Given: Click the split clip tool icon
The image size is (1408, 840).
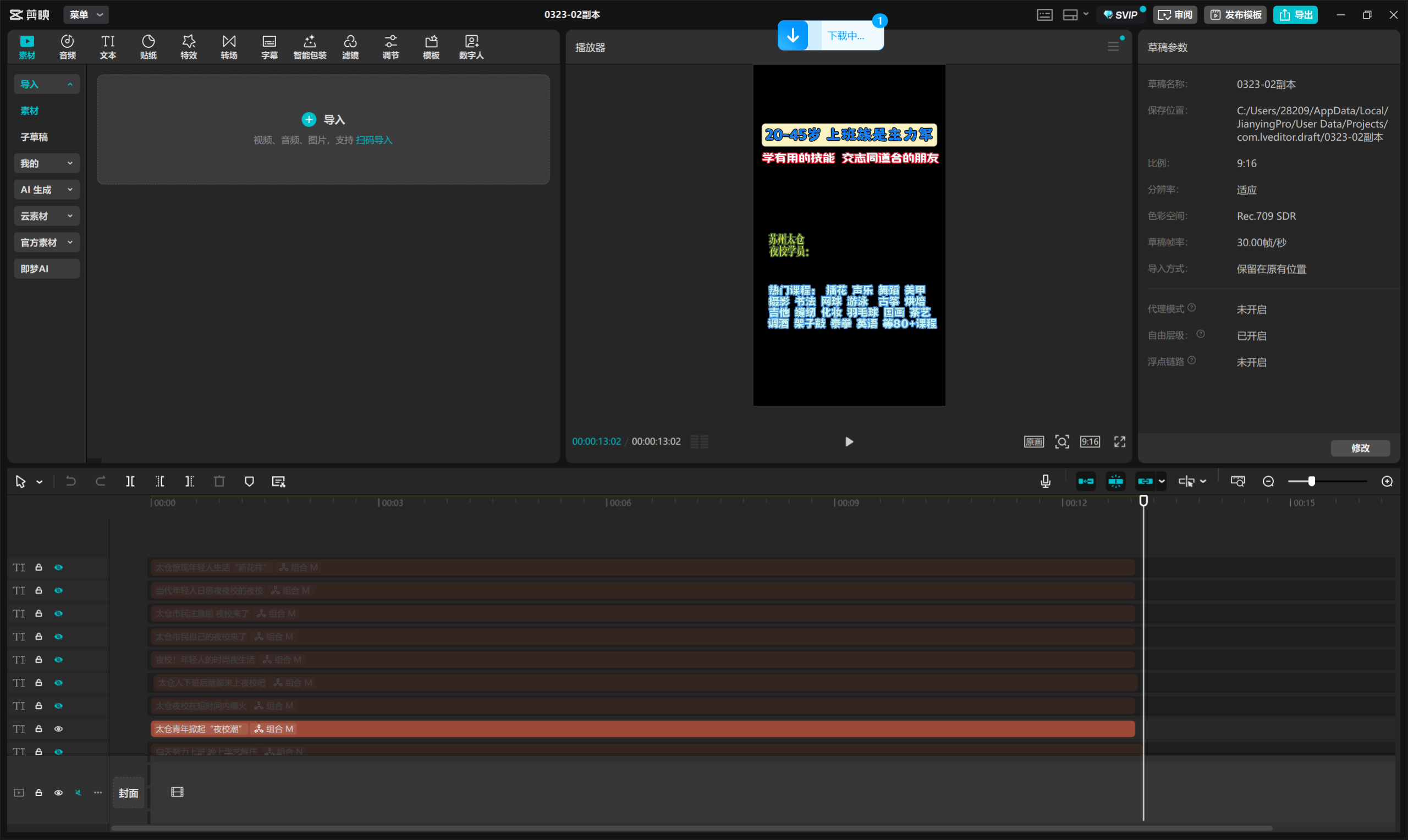Looking at the screenshot, I should 130,481.
